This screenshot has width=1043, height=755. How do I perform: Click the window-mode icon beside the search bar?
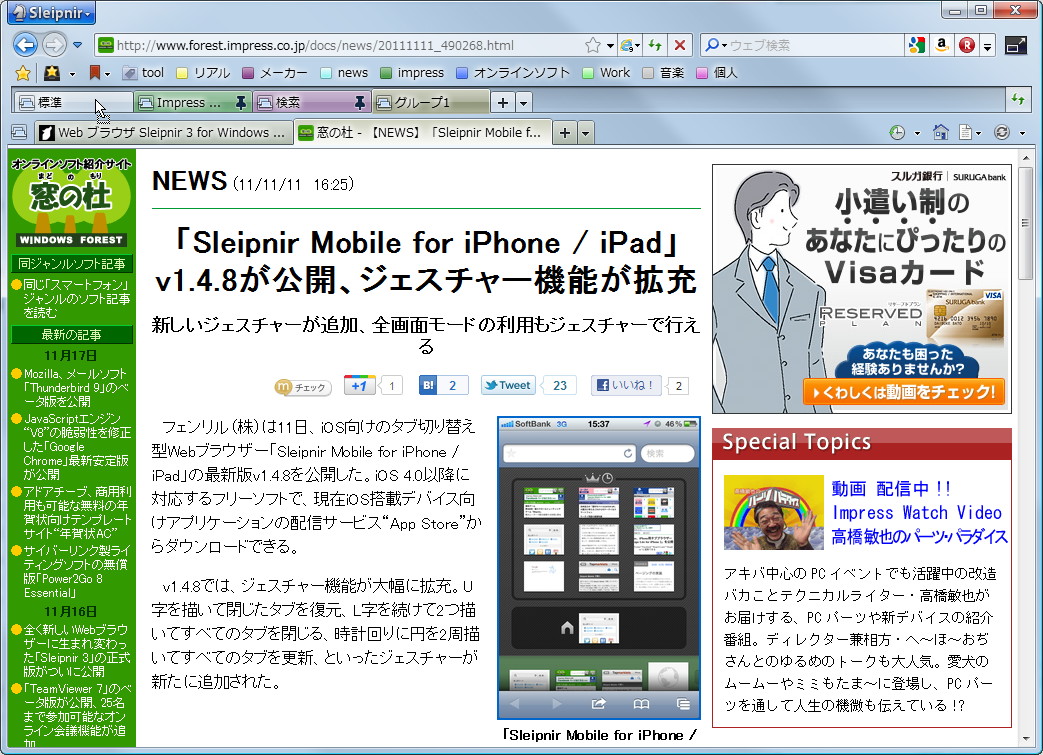1016,45
